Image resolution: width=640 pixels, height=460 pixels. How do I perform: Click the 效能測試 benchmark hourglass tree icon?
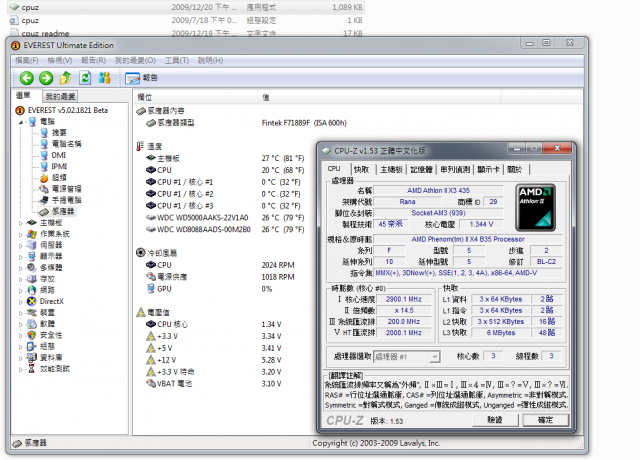click(x=32, y=369)
